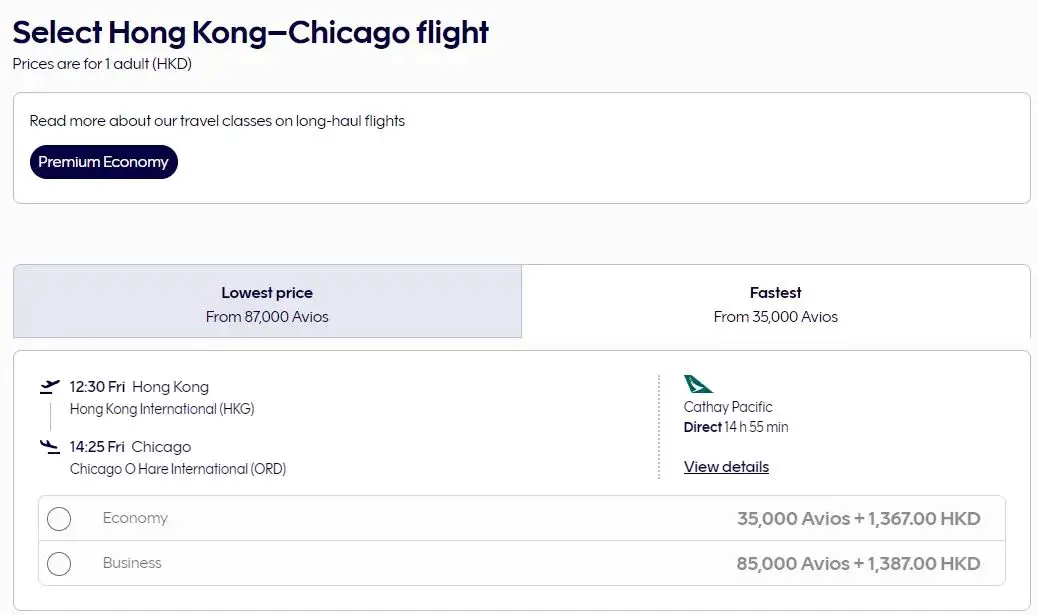This screenshot has width=1038, height=615.
Task: Click the 'Select Hong Kong–Chicago flight' heading
Action: coord(251,32)
